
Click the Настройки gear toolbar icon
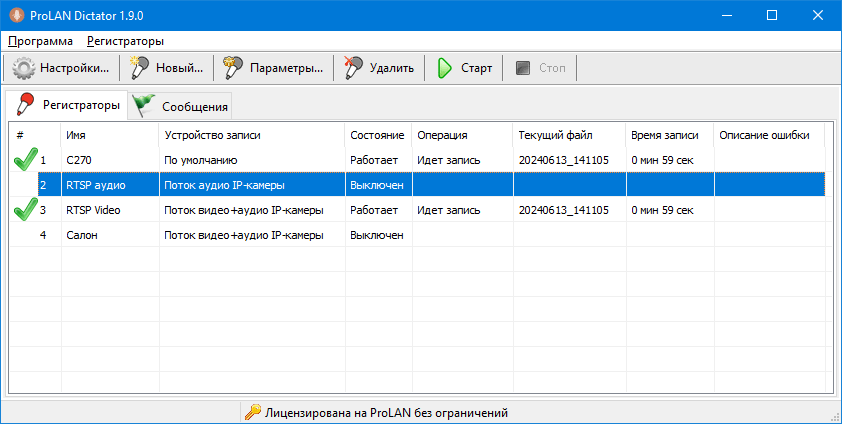pyautogui.click(x=24, y=69)
